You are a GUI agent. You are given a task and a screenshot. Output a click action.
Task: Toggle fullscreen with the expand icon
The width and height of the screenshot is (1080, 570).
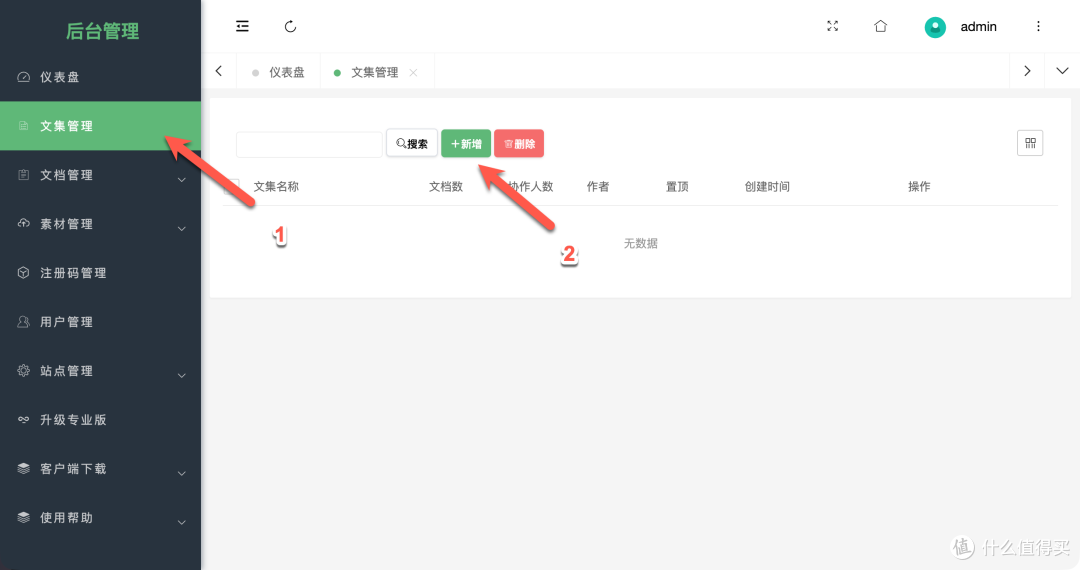pyautogui.click(x=832, y=26)
